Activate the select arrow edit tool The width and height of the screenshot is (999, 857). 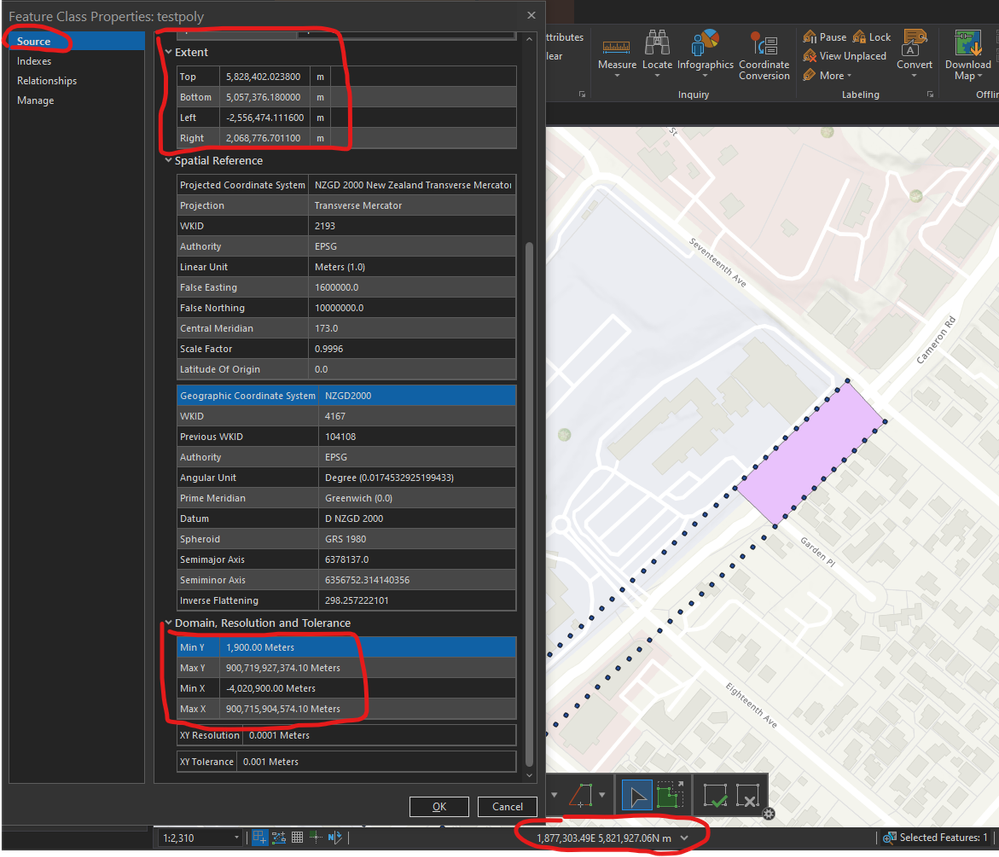pos(635,796)
